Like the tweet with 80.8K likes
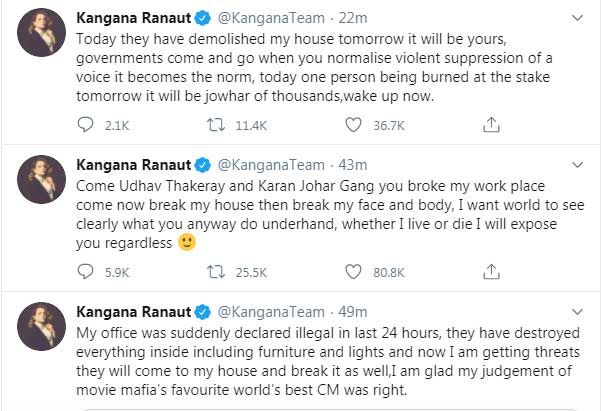 [353, 271]
